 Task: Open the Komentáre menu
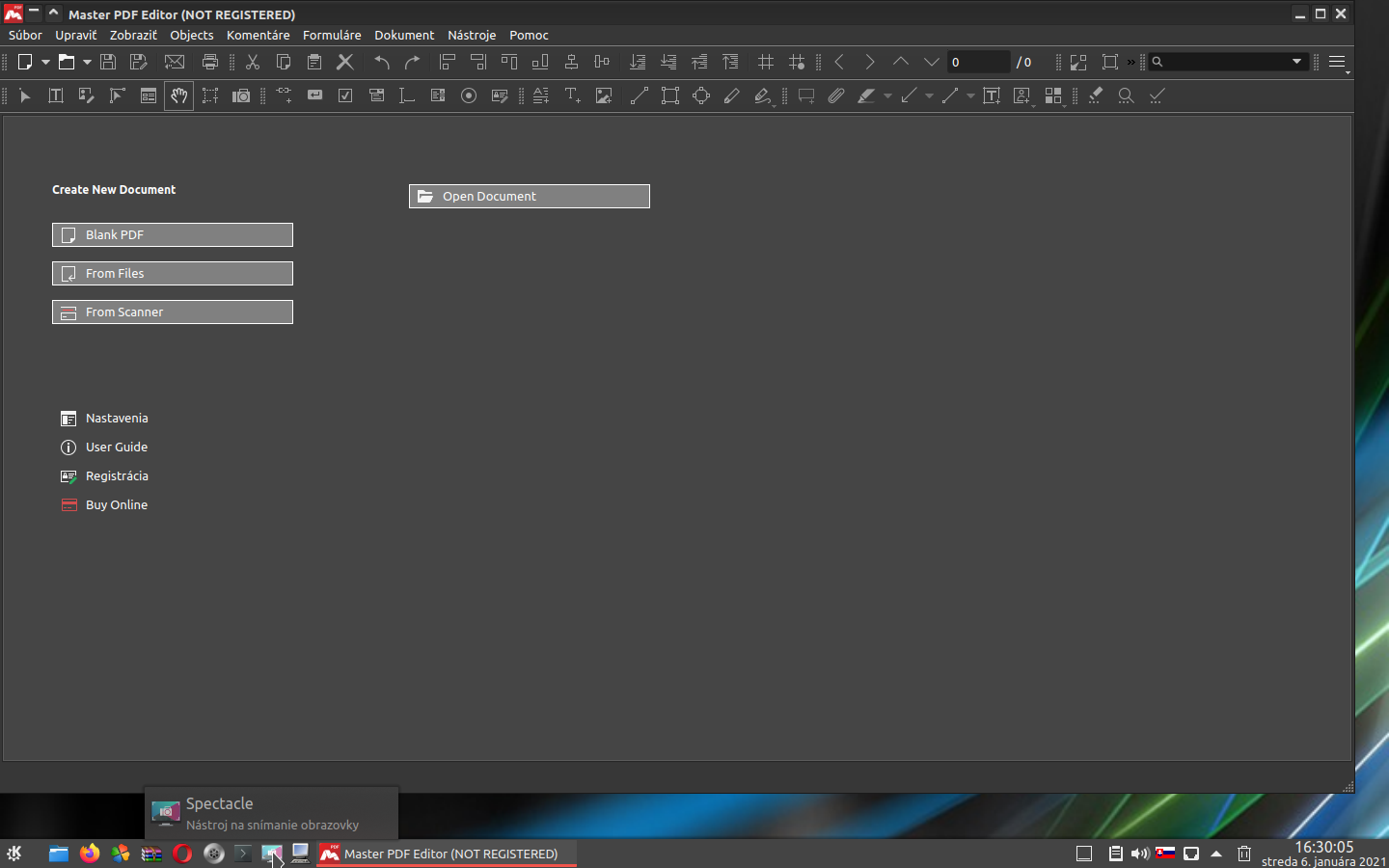click(x=259, y=35)
